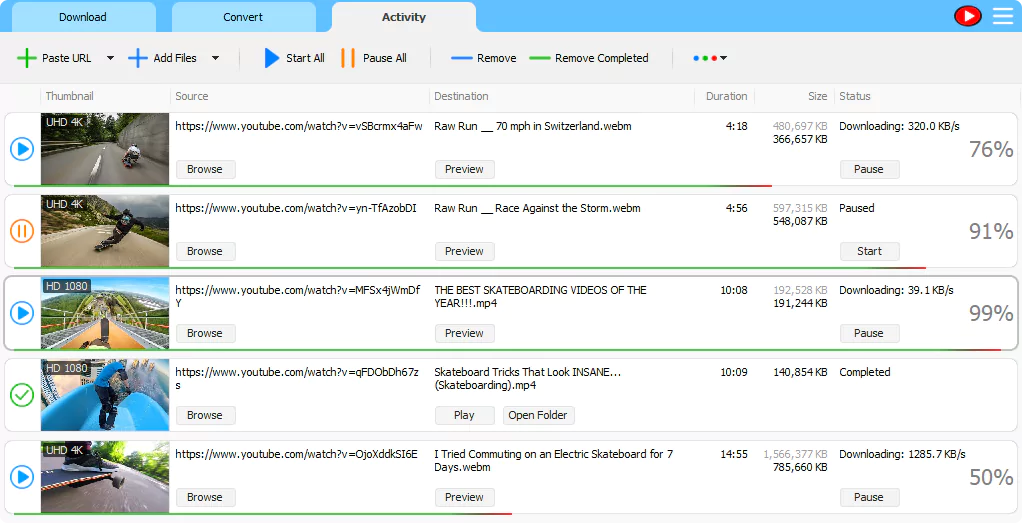Click Browse for Race Against the Storm row

click(205, 251)
